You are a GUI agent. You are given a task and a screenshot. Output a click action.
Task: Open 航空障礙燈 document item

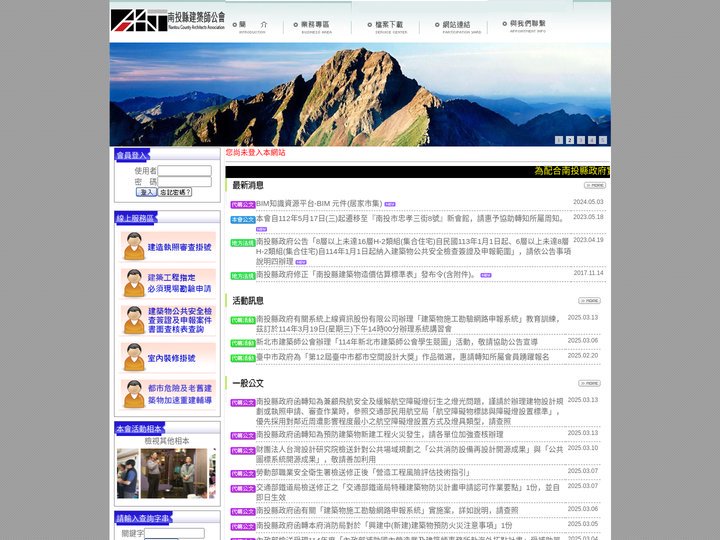(410, 411)
